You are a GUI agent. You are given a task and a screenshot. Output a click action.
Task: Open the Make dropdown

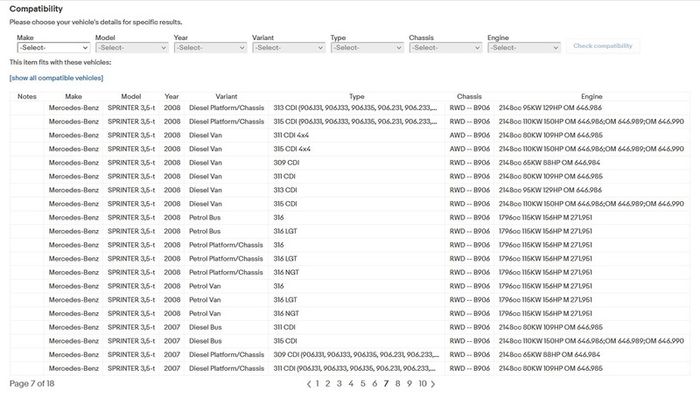pyautogui.click(x=53, y=48)
